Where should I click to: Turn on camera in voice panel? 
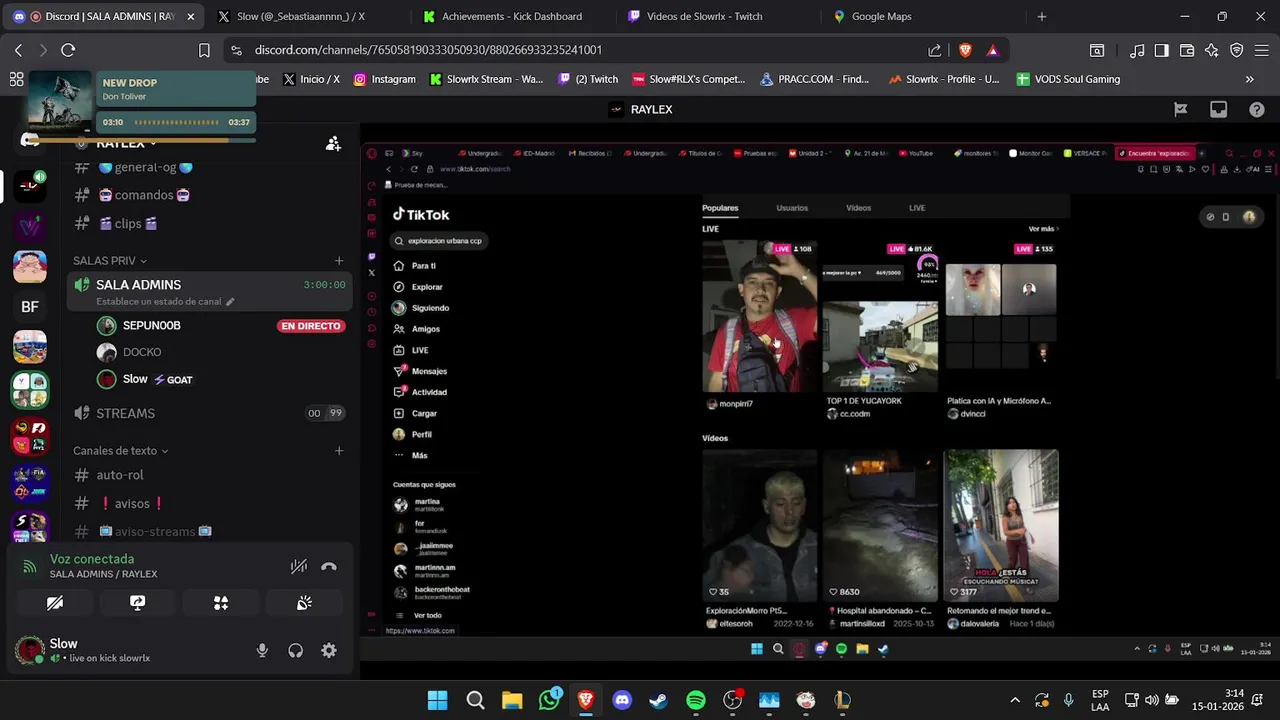tap(55, 603)
